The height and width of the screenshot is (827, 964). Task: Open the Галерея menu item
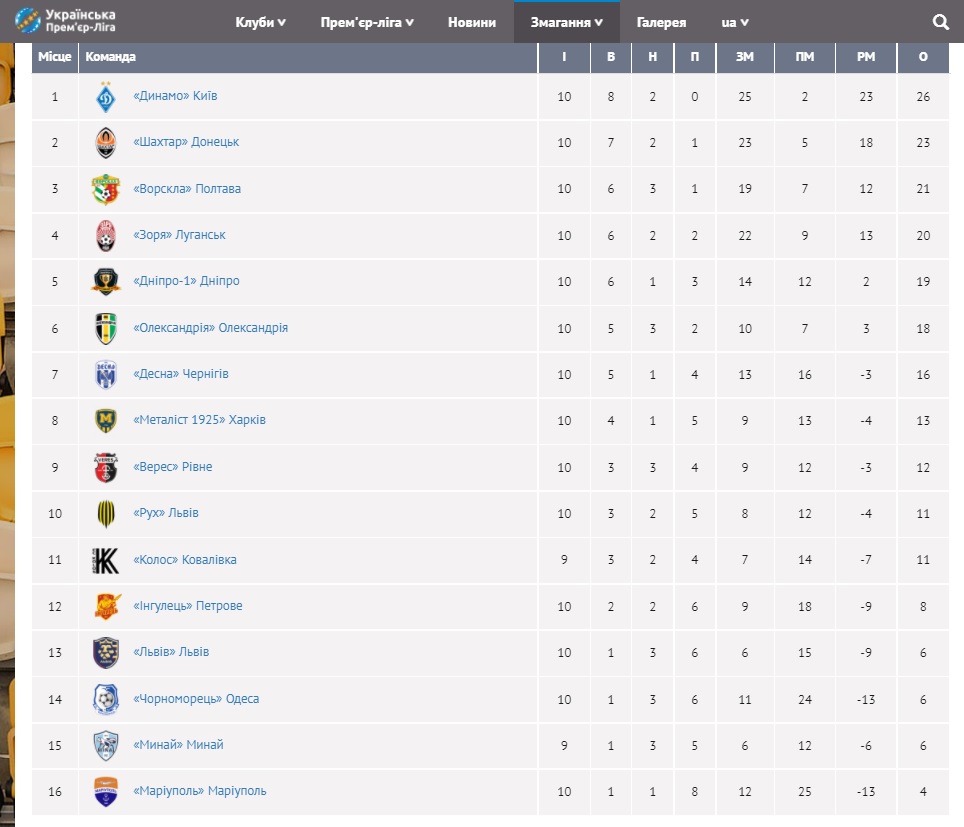661,22
